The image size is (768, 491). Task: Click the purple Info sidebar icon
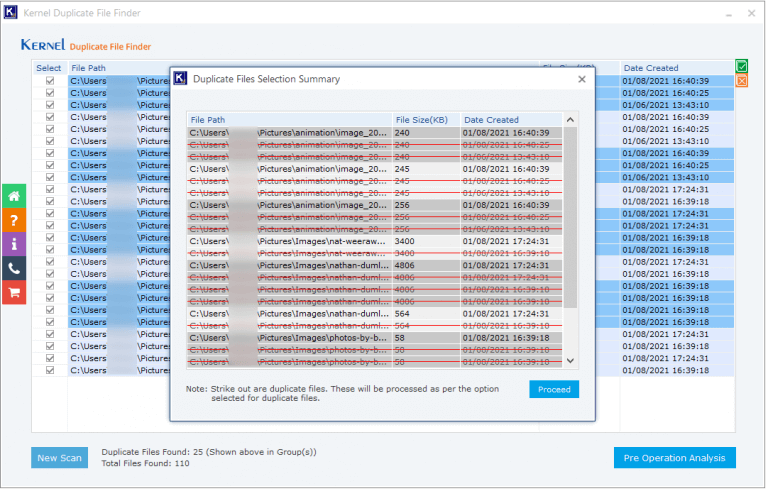click(x=14, y=244)
